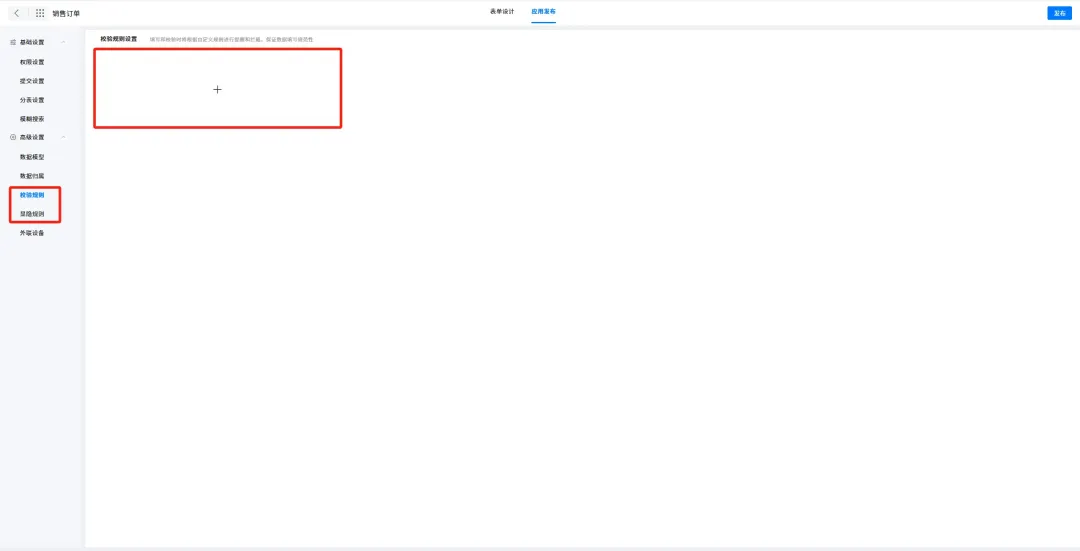Go to 外联设备 in the sidebar
This screenshot has width=1080, height=551.
tap(32, 233)
